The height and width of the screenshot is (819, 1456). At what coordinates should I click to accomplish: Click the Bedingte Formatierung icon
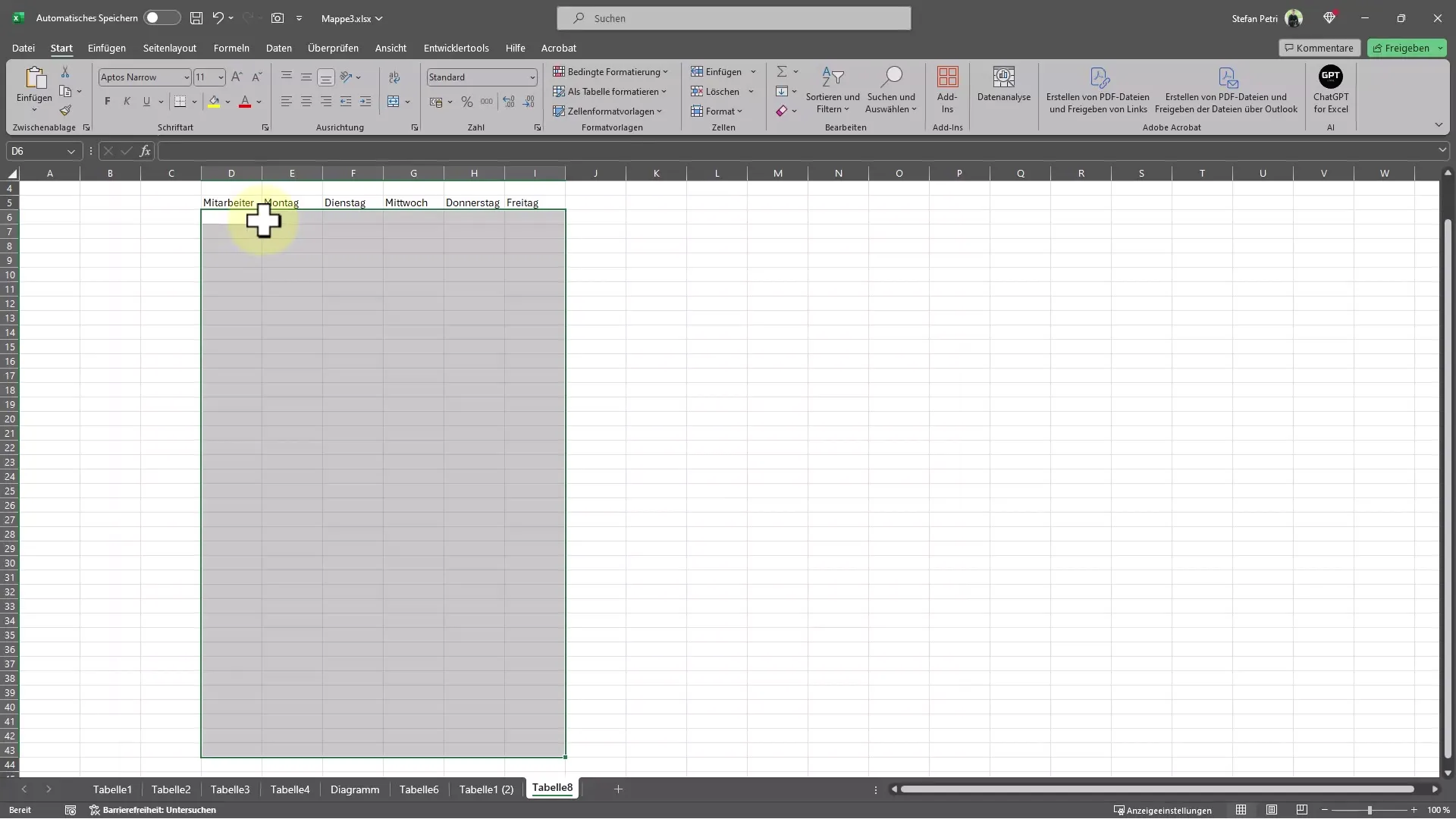point(610,71)
